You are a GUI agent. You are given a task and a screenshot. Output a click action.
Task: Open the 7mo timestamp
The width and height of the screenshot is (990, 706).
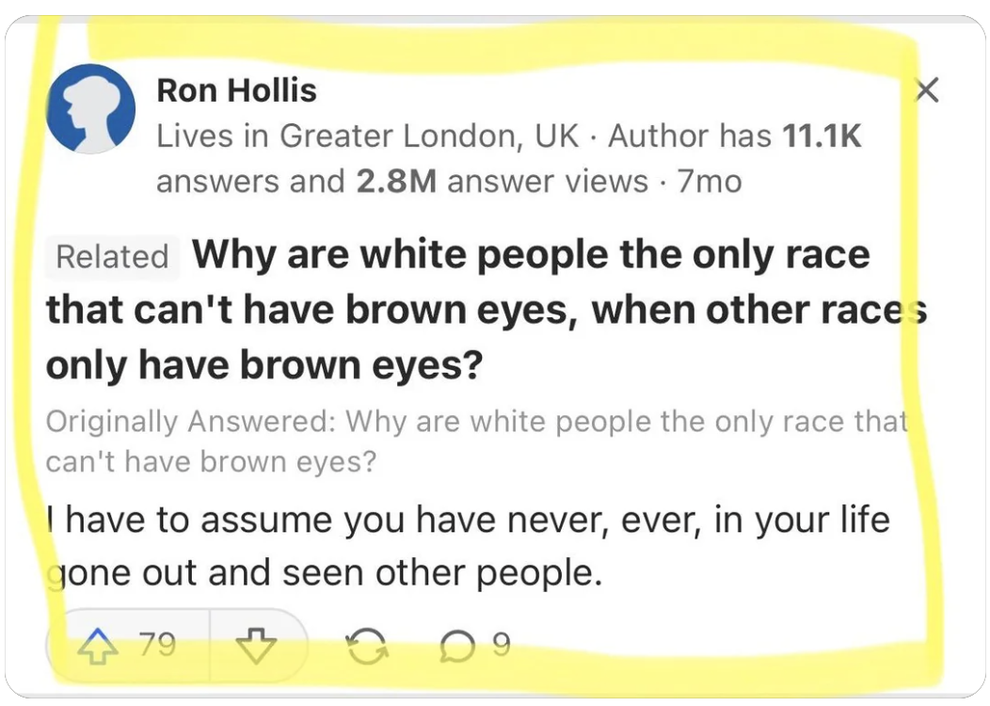click(711, 181)
